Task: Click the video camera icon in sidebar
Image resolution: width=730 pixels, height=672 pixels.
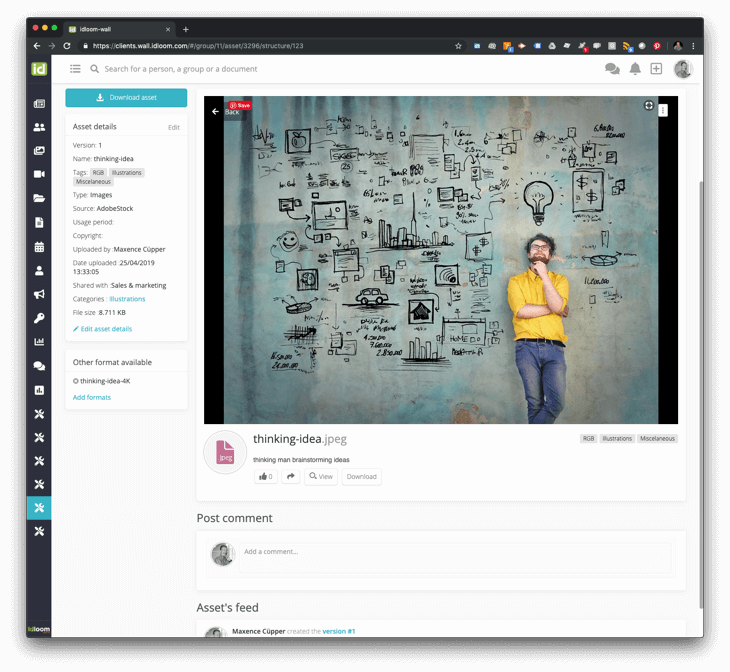Action: 39,174
